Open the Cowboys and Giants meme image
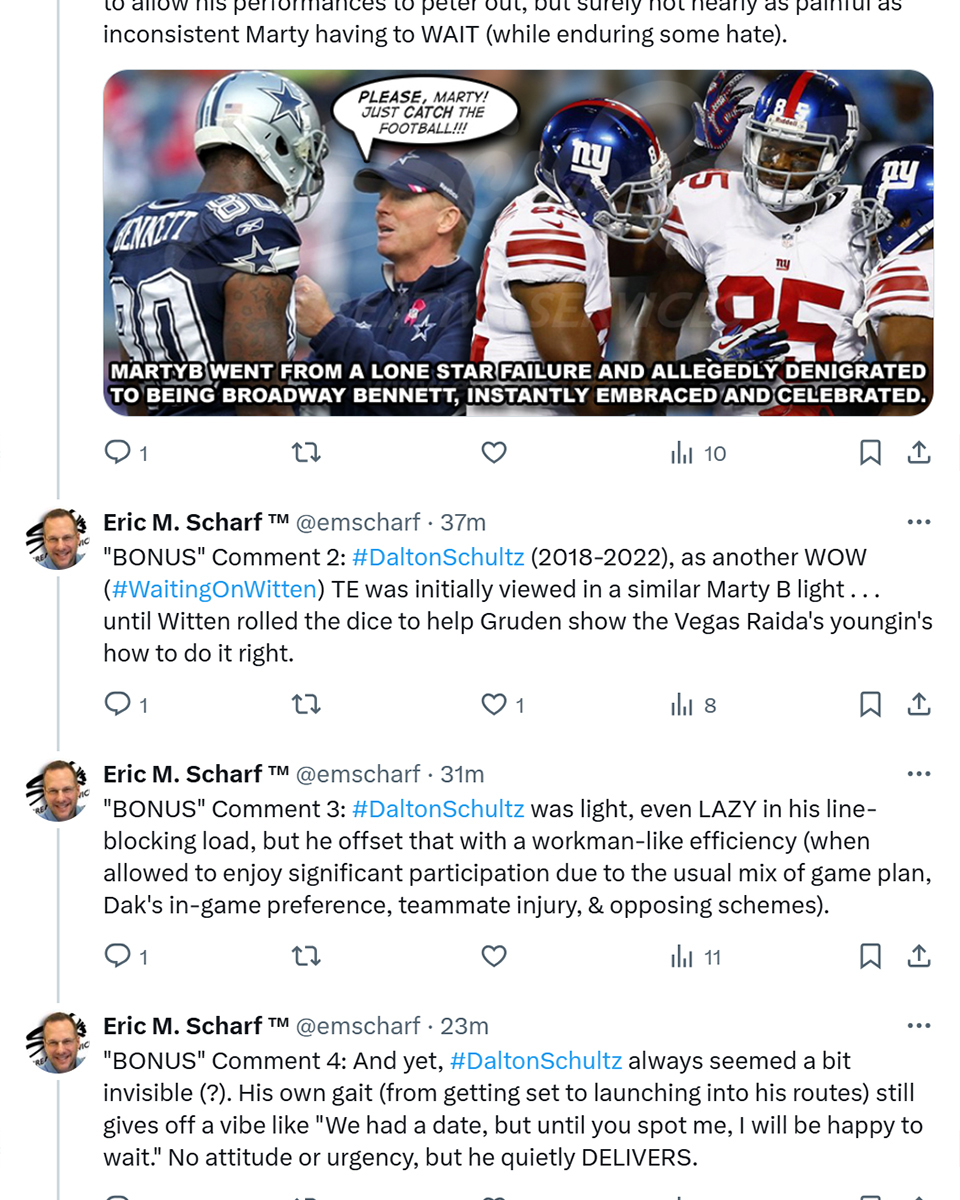This screenshot has width=960, height=1200. tap(518, 243)
